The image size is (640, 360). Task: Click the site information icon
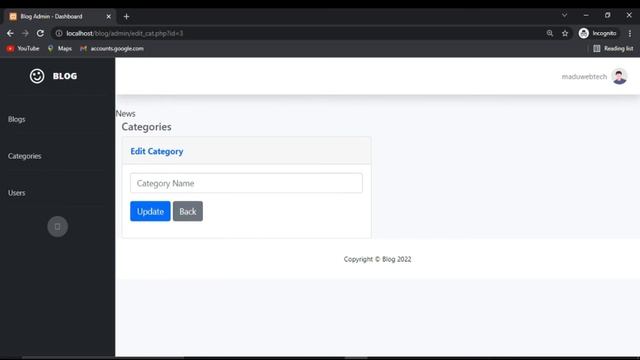[x=59, y=33]
